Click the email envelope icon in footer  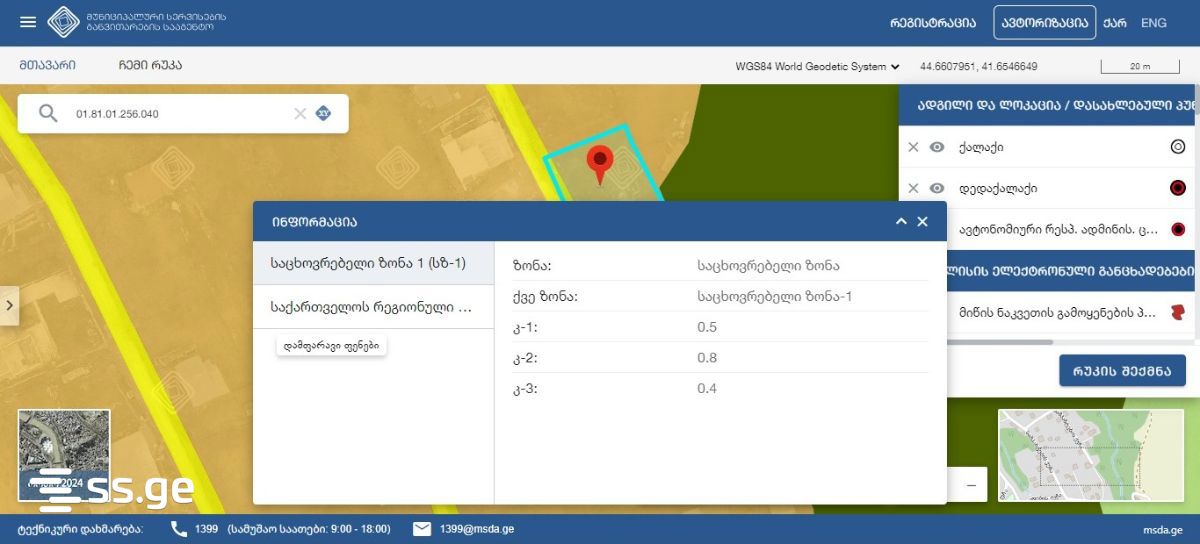pyautogui.click(x=422, y=529)
